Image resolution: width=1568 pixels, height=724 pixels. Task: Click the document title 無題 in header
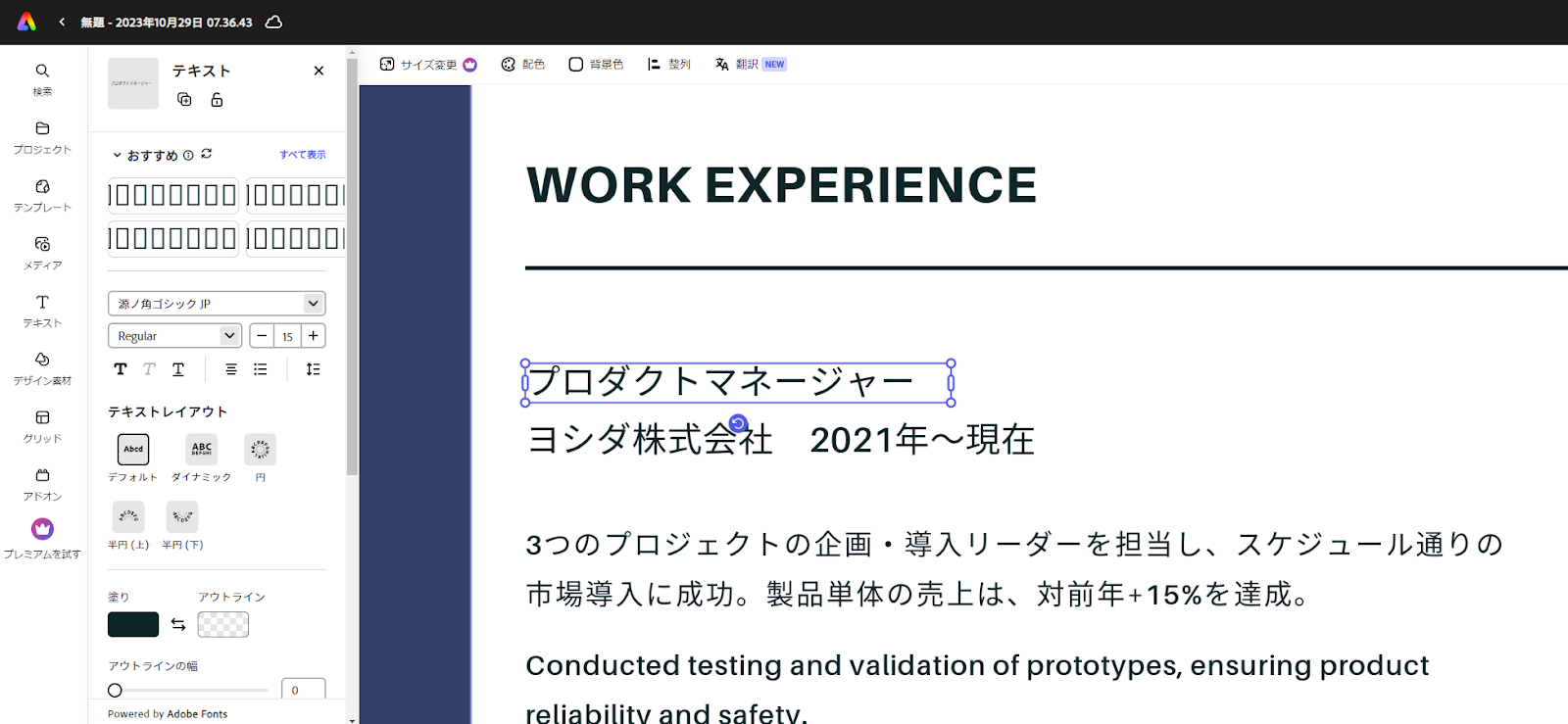click(167, 22)
